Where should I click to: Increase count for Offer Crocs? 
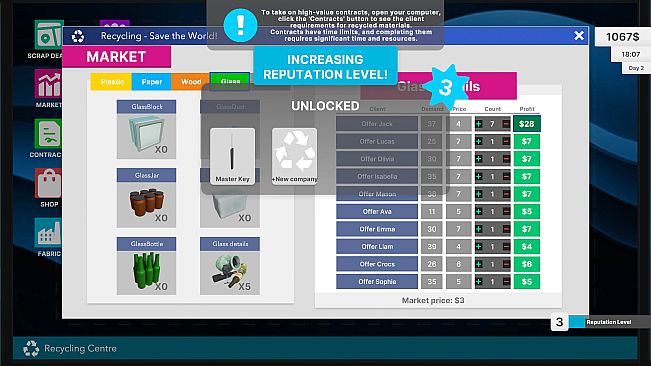pos(479,264)
